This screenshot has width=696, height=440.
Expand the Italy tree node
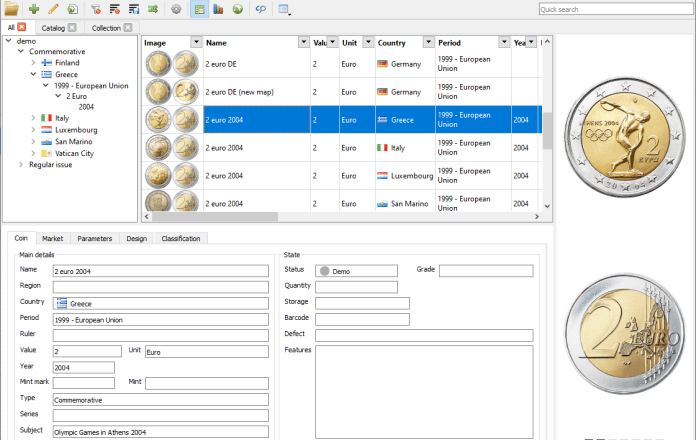33,118
